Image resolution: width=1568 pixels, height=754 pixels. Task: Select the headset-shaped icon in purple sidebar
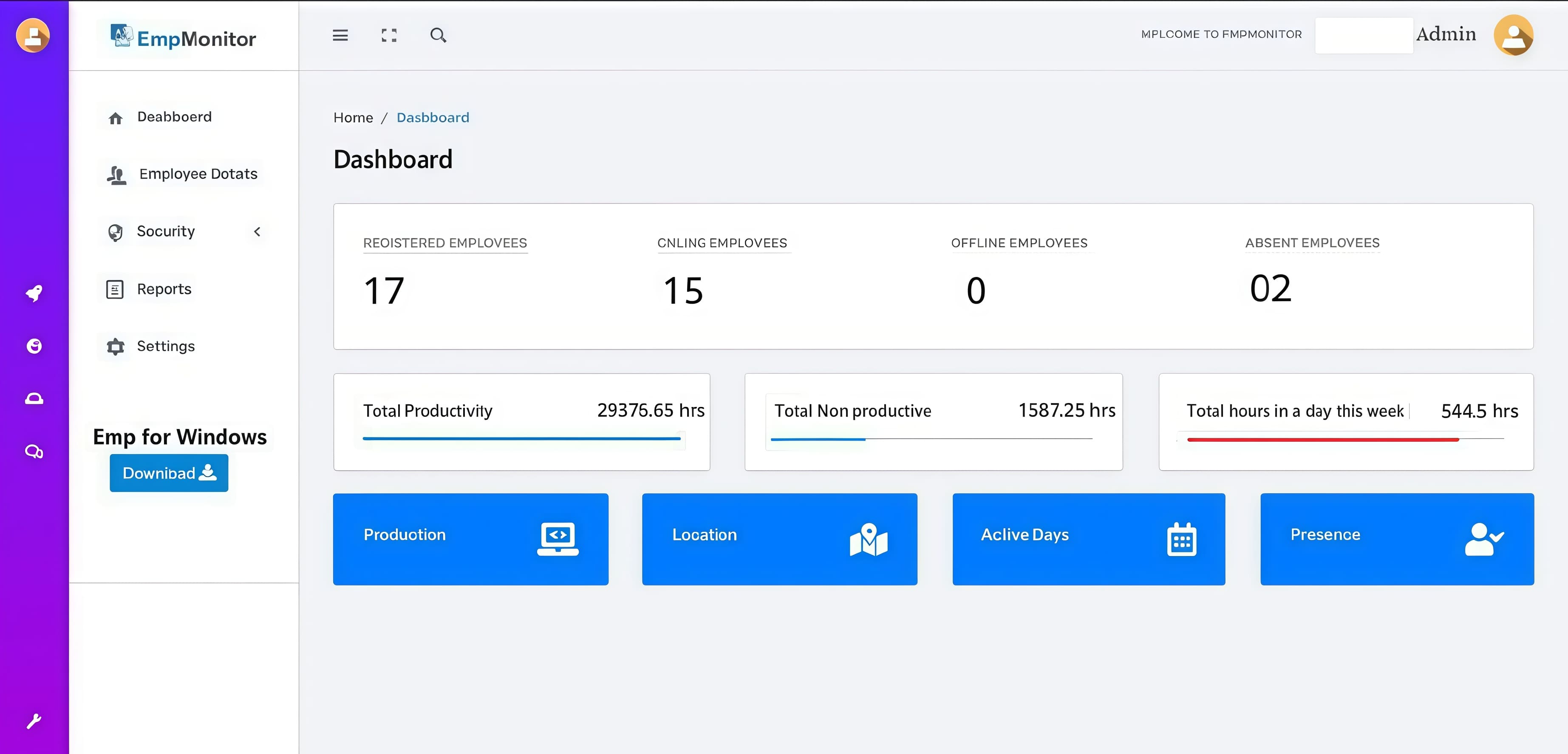click(x=34, y=398)
